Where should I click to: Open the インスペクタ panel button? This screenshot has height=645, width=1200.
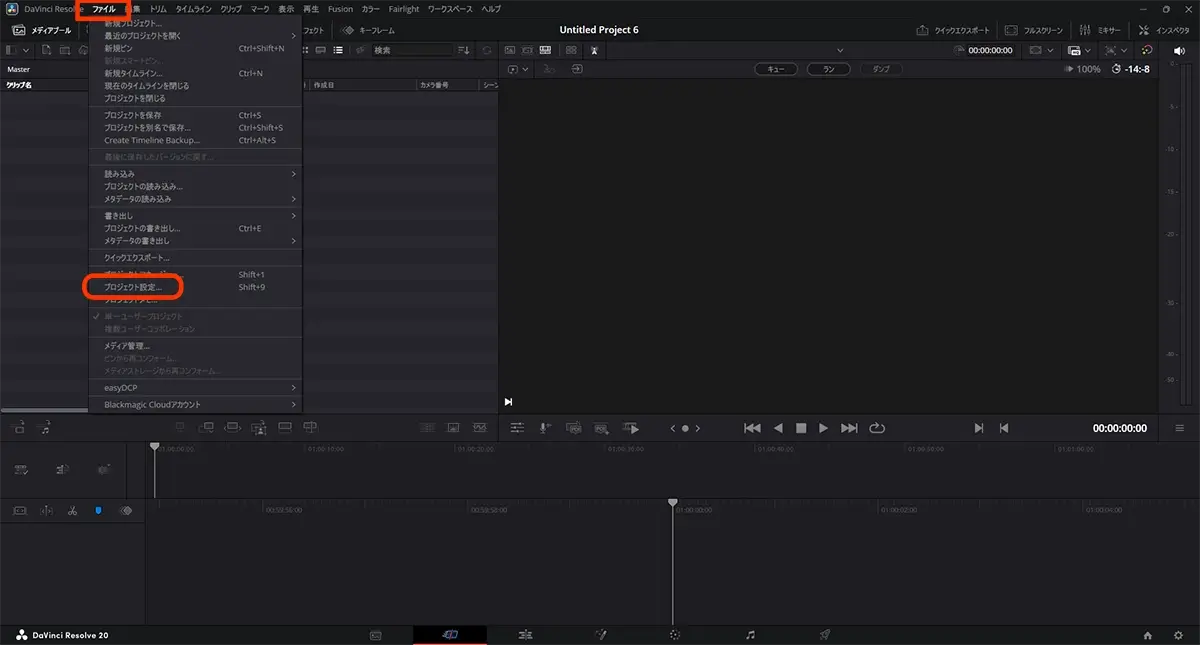tap(1164, 30)
